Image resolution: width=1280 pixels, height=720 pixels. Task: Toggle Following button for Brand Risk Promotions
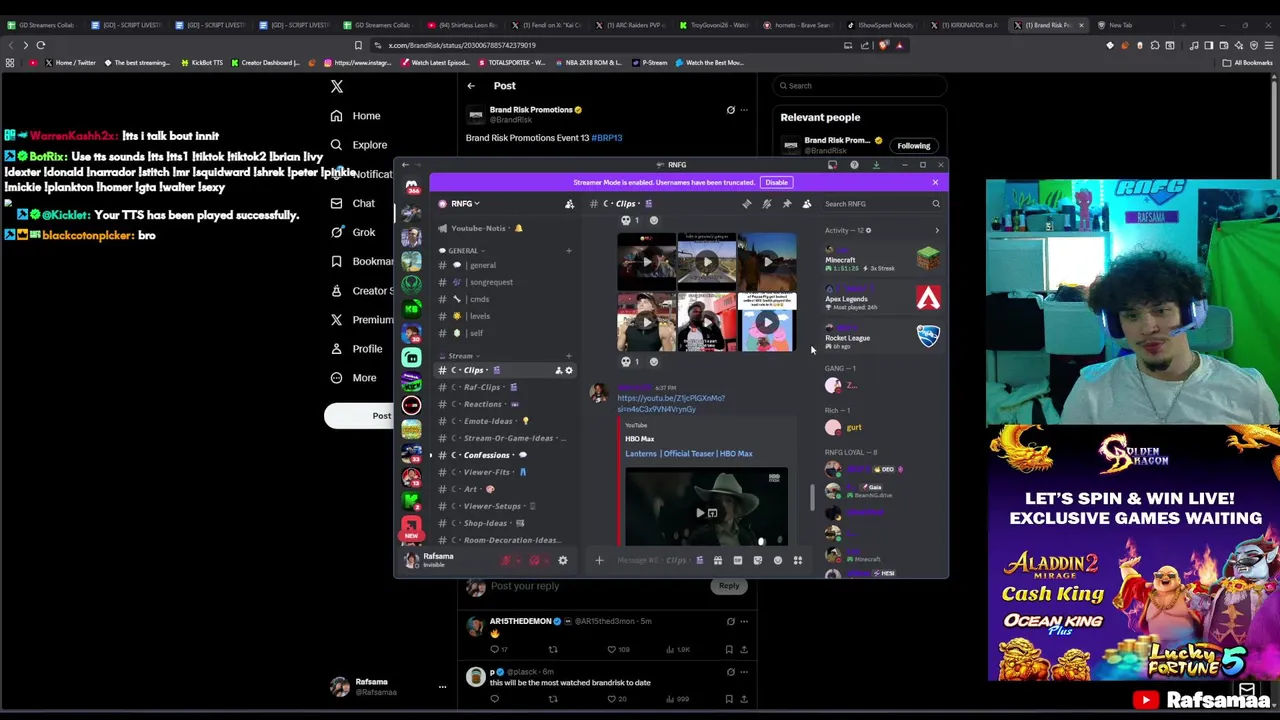pos(913,146)
